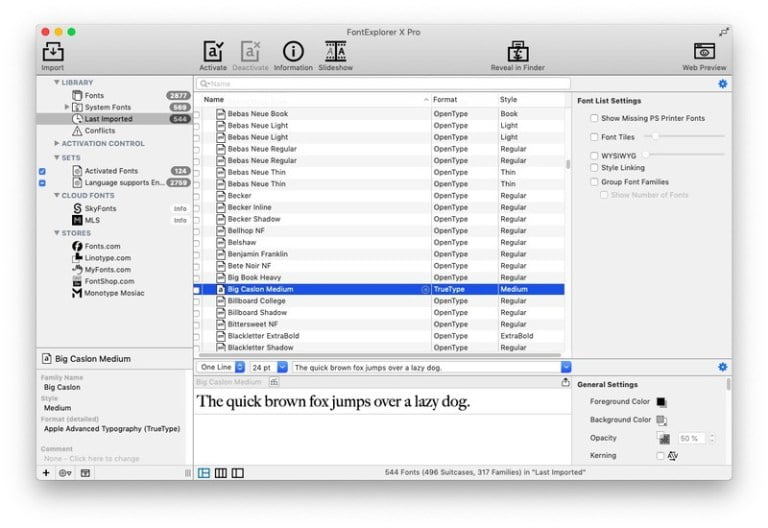
Task: Tick the checkbox for Big Caslon Medium row
Action: [x=196, y=289]
